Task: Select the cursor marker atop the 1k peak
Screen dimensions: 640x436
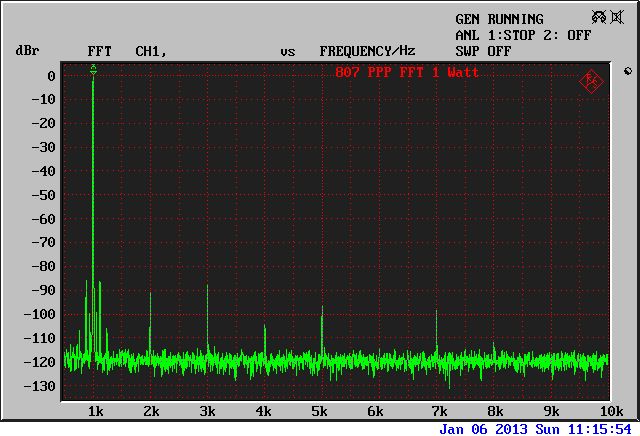Action: [93, 69]
